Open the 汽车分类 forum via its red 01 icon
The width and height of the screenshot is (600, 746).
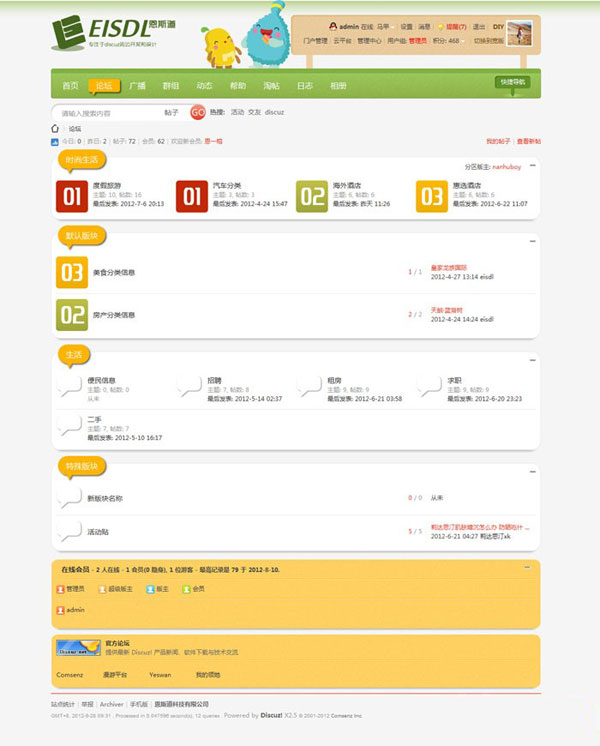192,196
